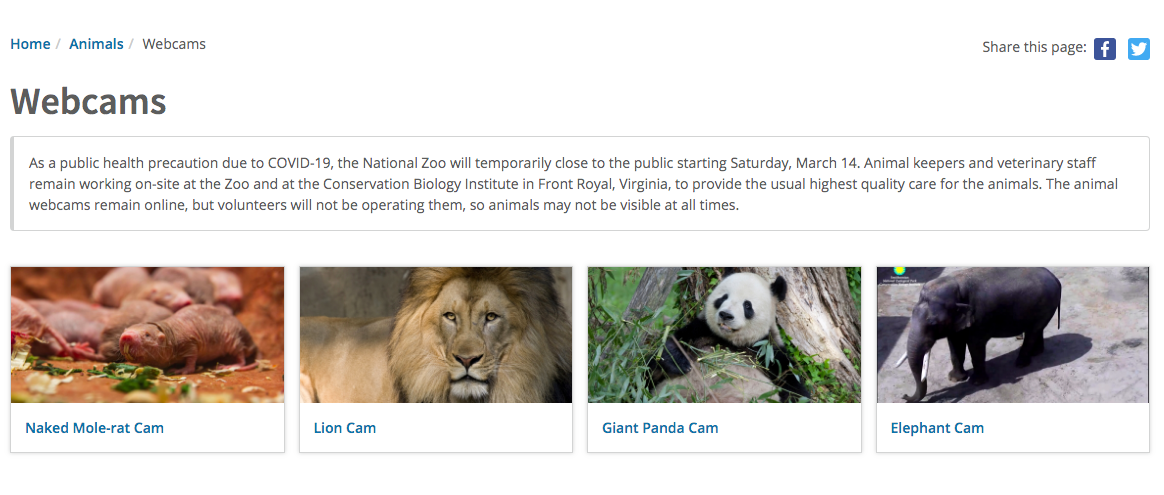
Task: Click the slash separator after Animals
Action: coord(131,44)
